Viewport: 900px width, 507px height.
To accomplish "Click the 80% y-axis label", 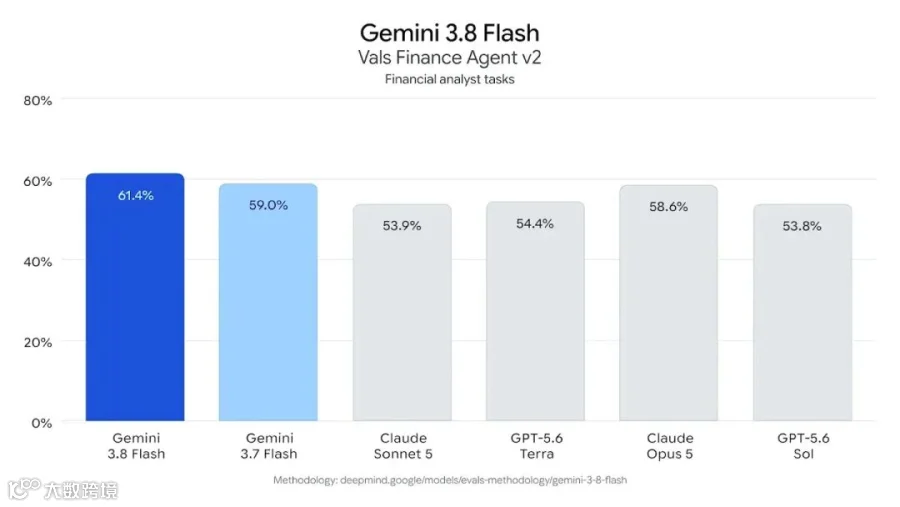I will 38,100.
